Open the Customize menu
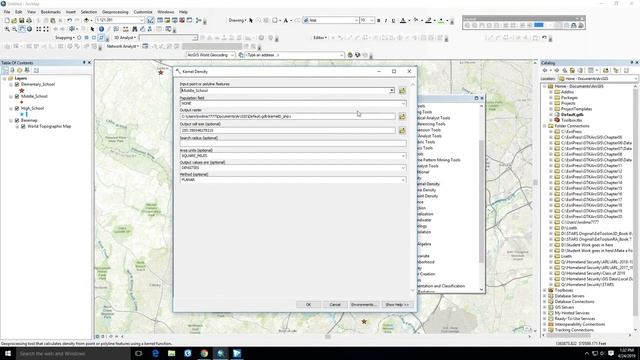This screenshot has width=640, height=360. pos(143,12)
